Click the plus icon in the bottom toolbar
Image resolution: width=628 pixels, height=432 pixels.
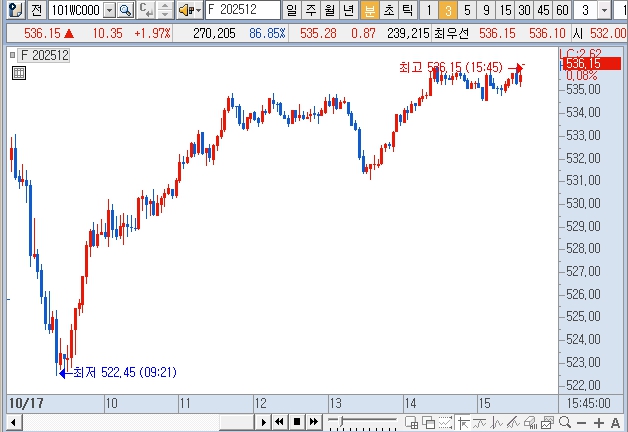tap(597, 422)
